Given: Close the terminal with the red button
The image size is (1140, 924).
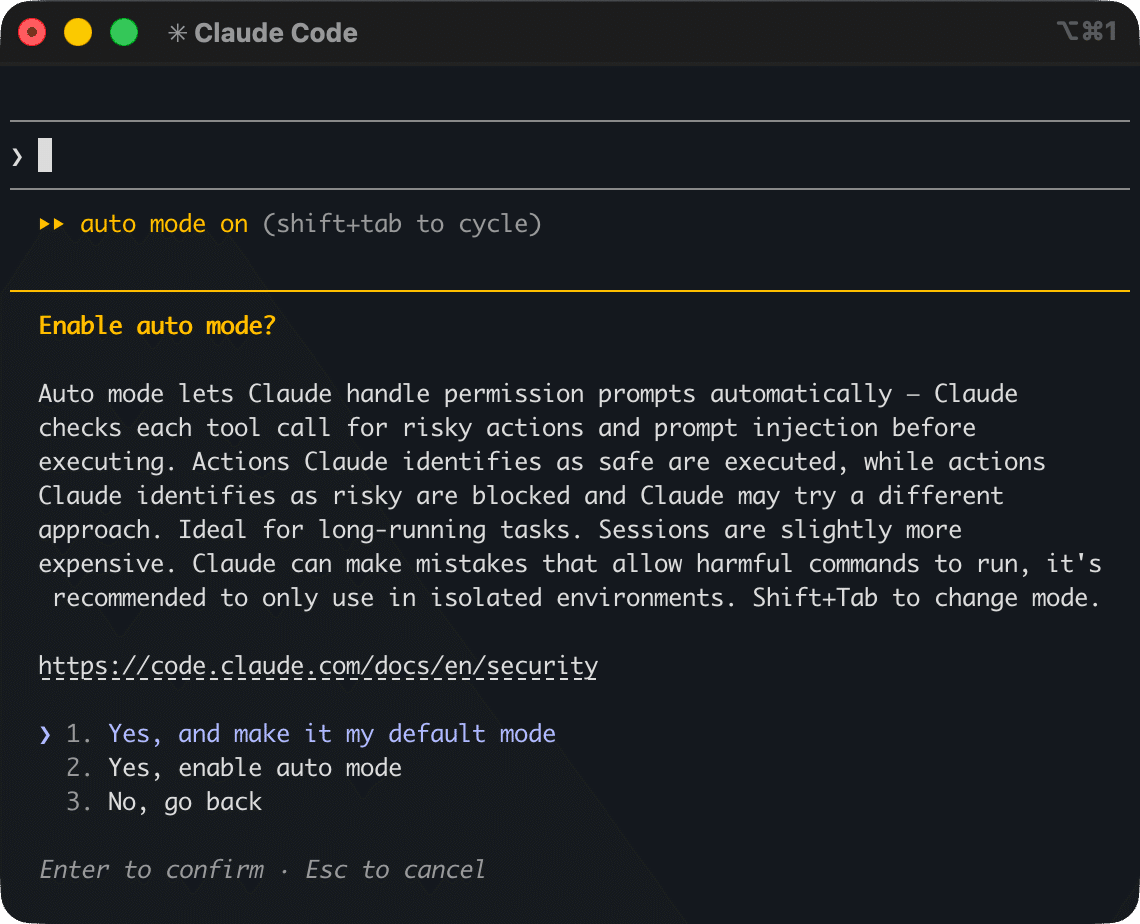Looking at the screenshot, I should (x=32, y=33).
